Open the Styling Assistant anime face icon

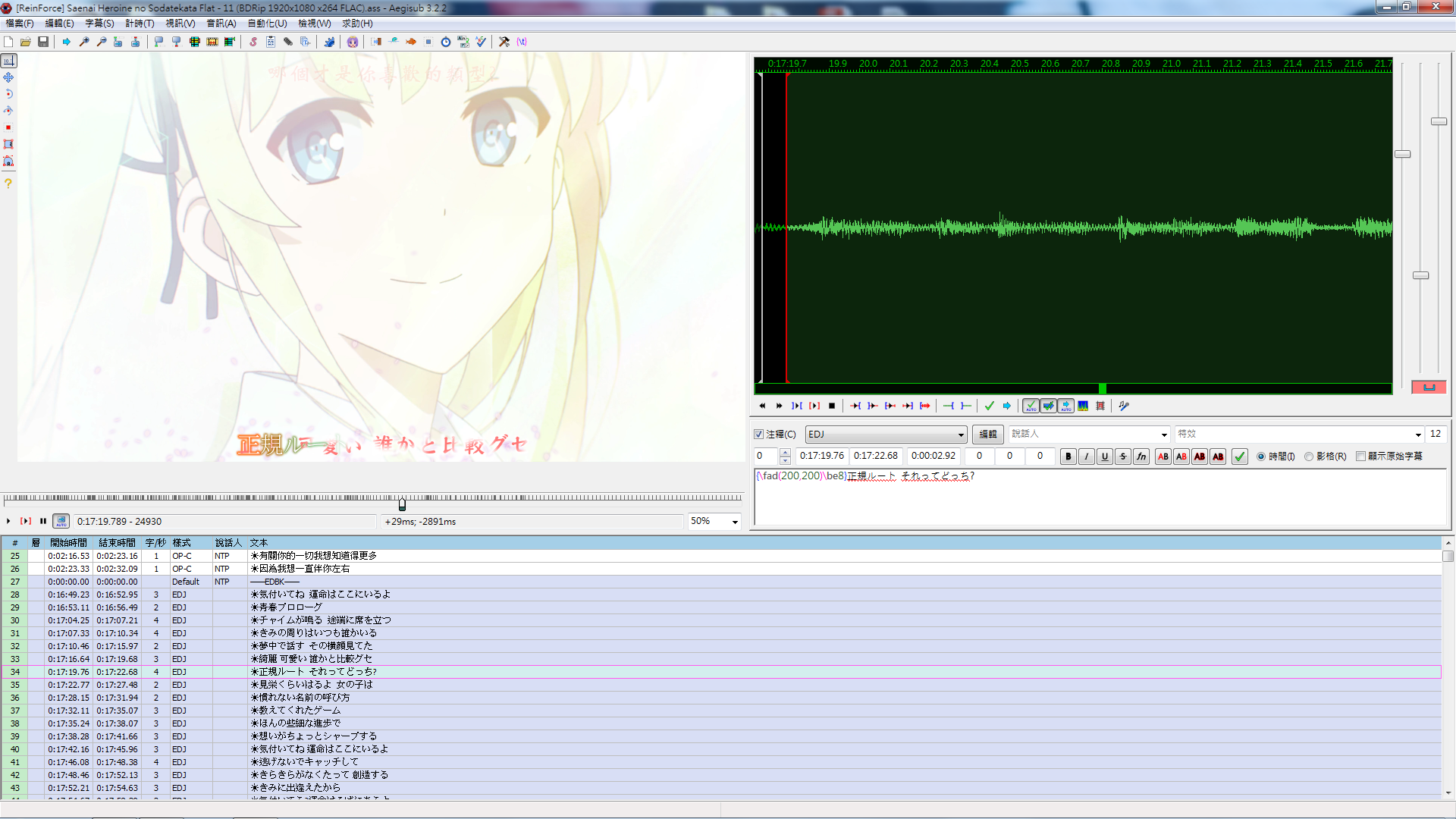click(x=353, y=42)
